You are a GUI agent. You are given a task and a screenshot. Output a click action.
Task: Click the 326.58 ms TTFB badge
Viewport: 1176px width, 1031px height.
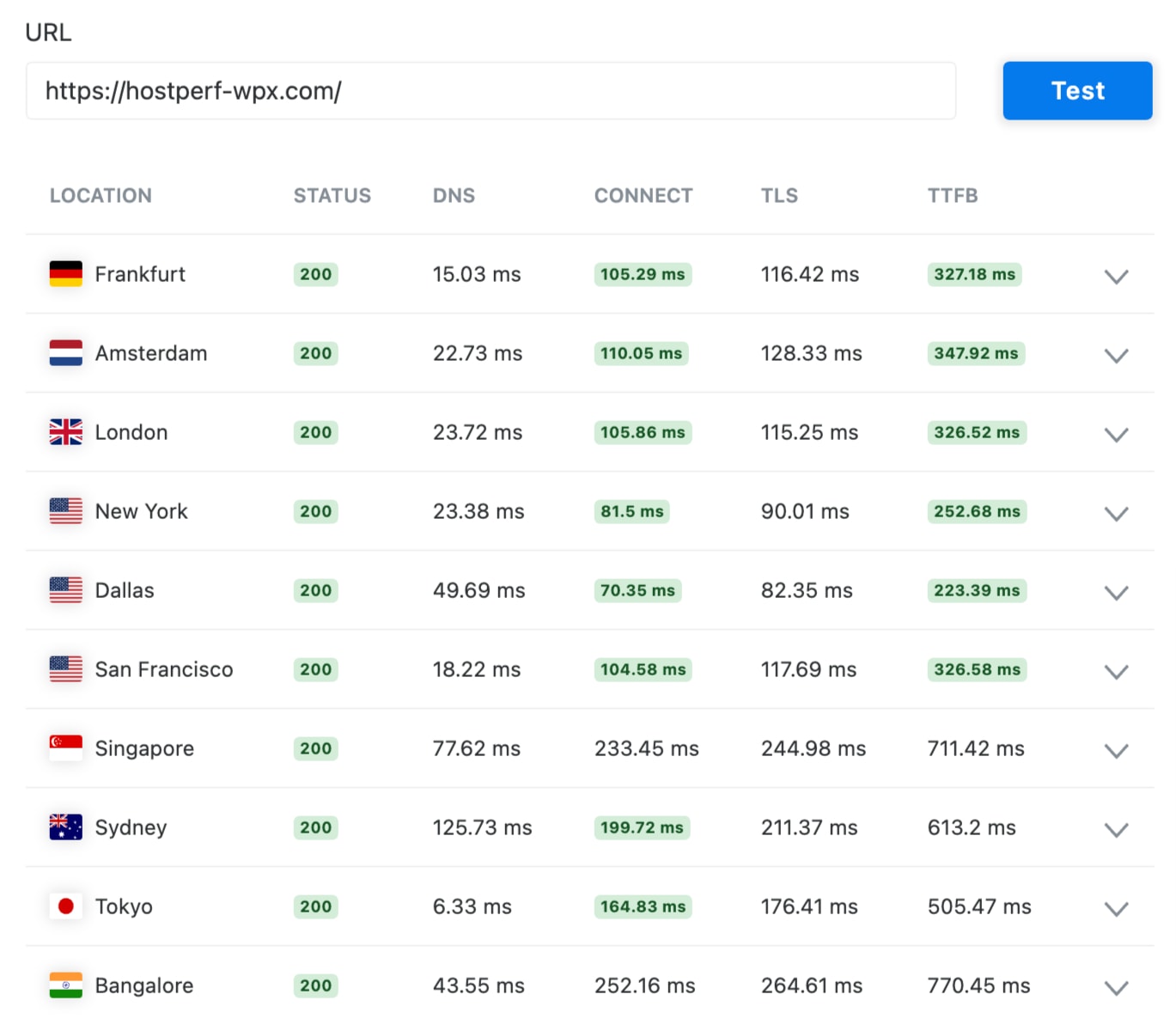(x=978, y=669)
